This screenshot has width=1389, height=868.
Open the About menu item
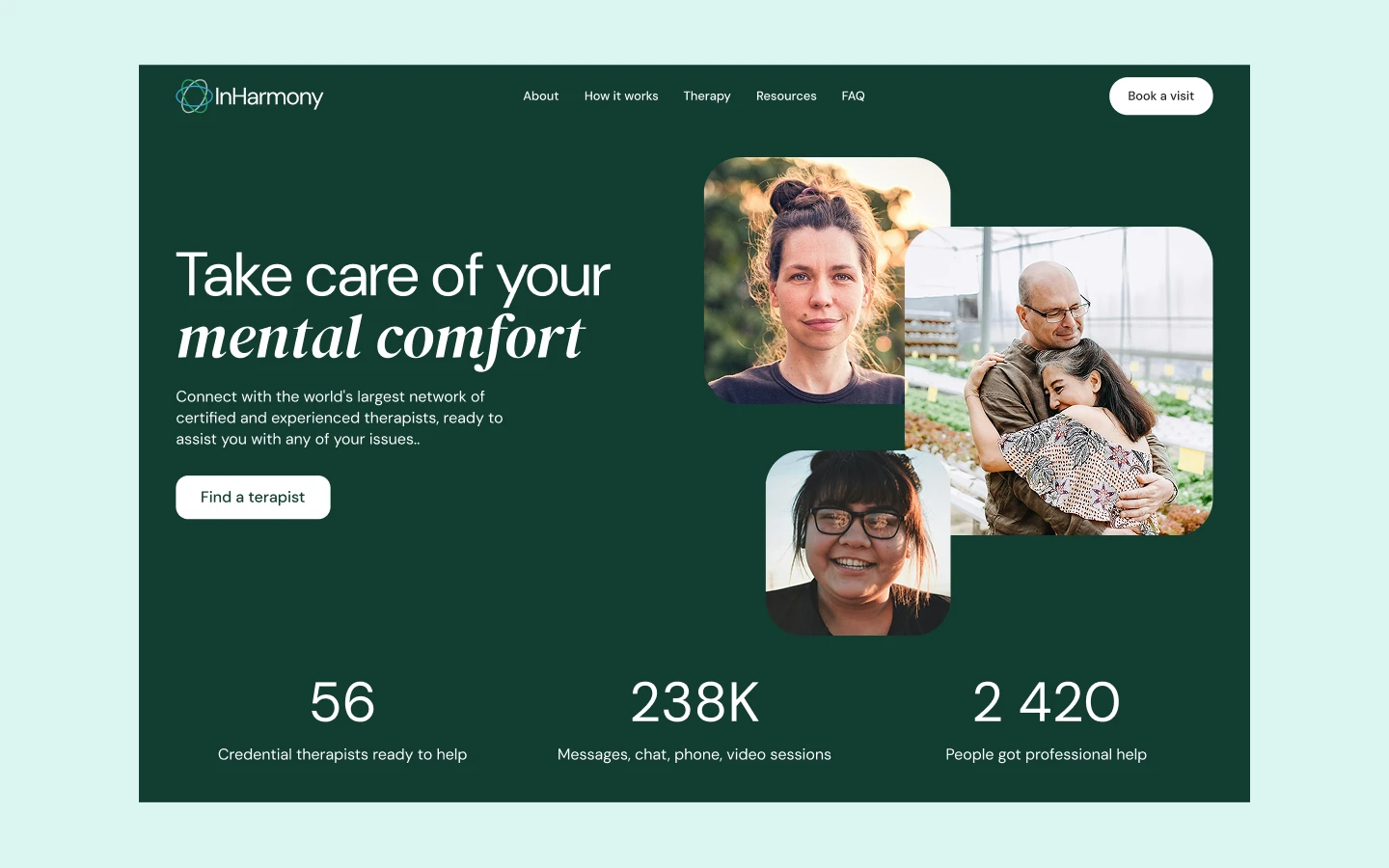541,96
